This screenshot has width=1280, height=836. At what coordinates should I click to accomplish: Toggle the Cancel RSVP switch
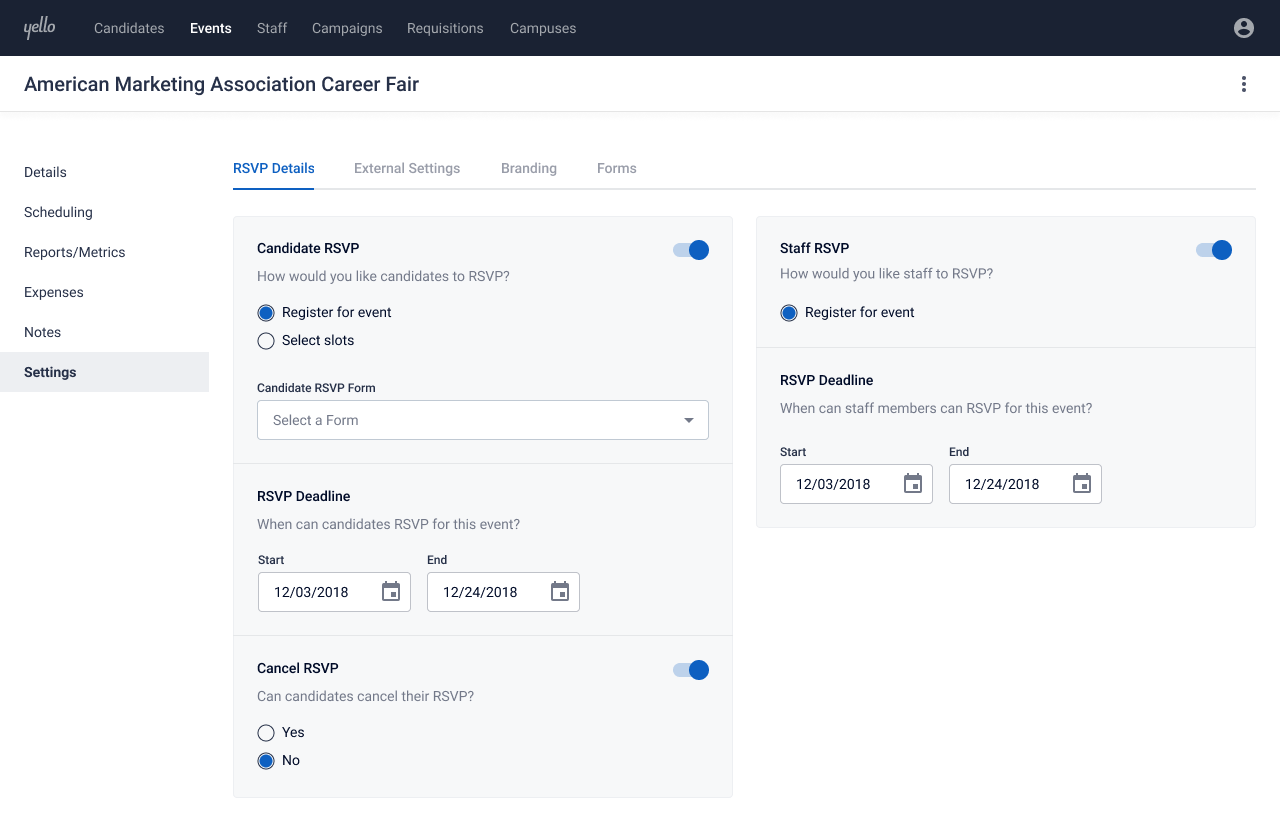coord(691,670)
